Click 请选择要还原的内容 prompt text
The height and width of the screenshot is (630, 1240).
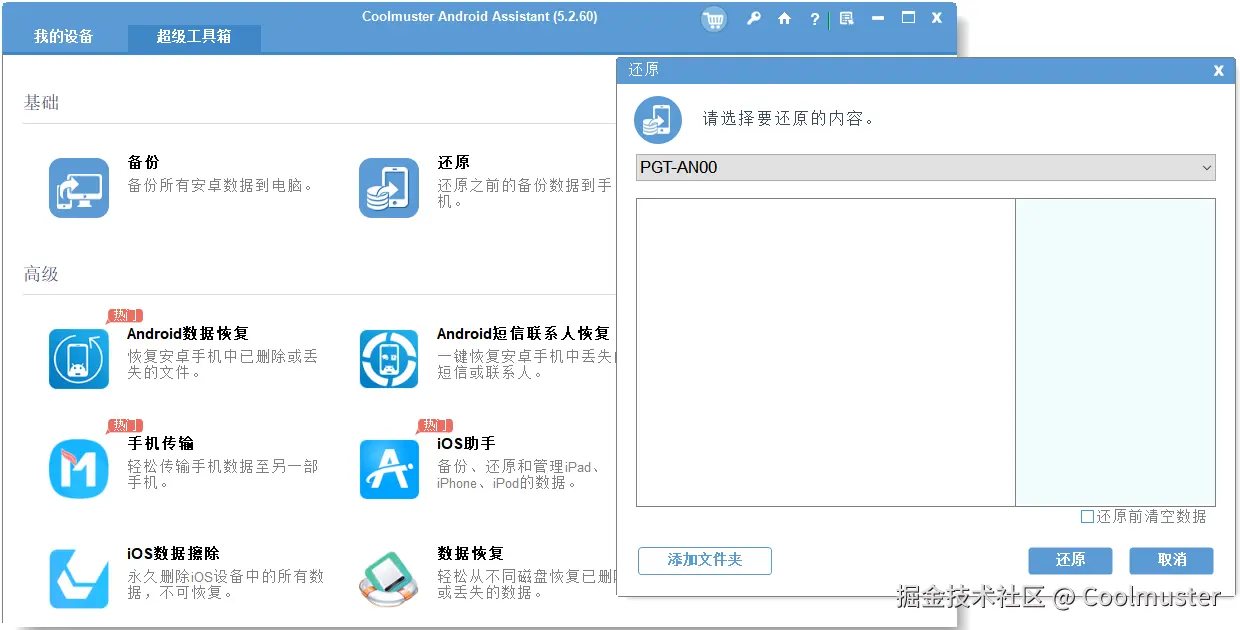click(x=788, y=119)
